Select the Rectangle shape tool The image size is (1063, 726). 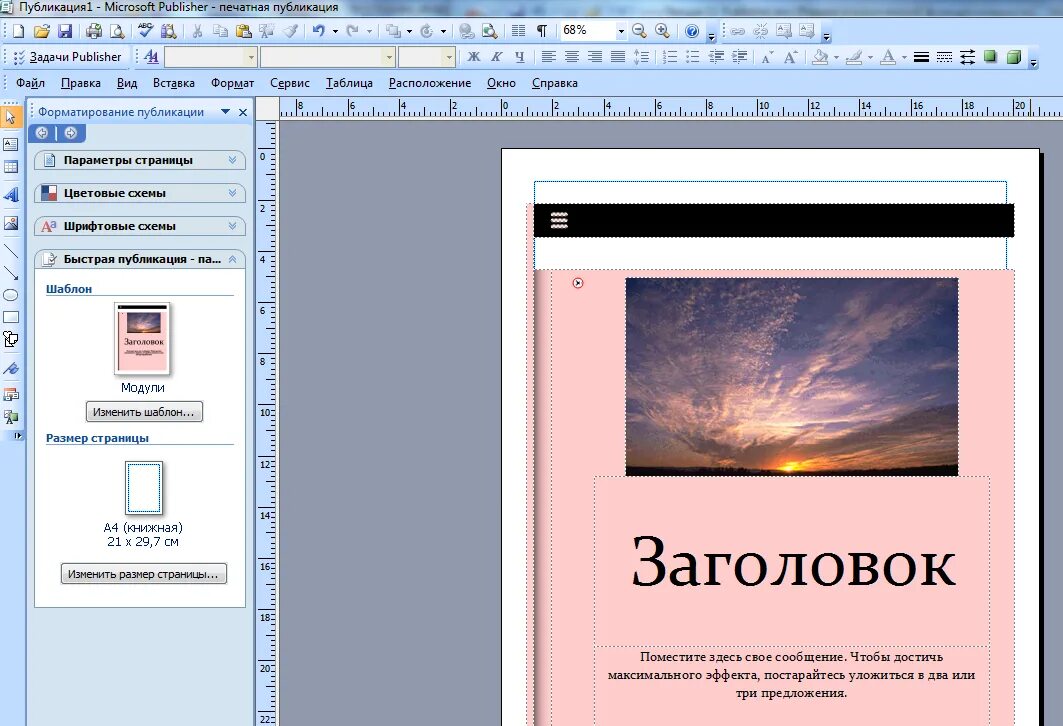(x=11, y=317)
